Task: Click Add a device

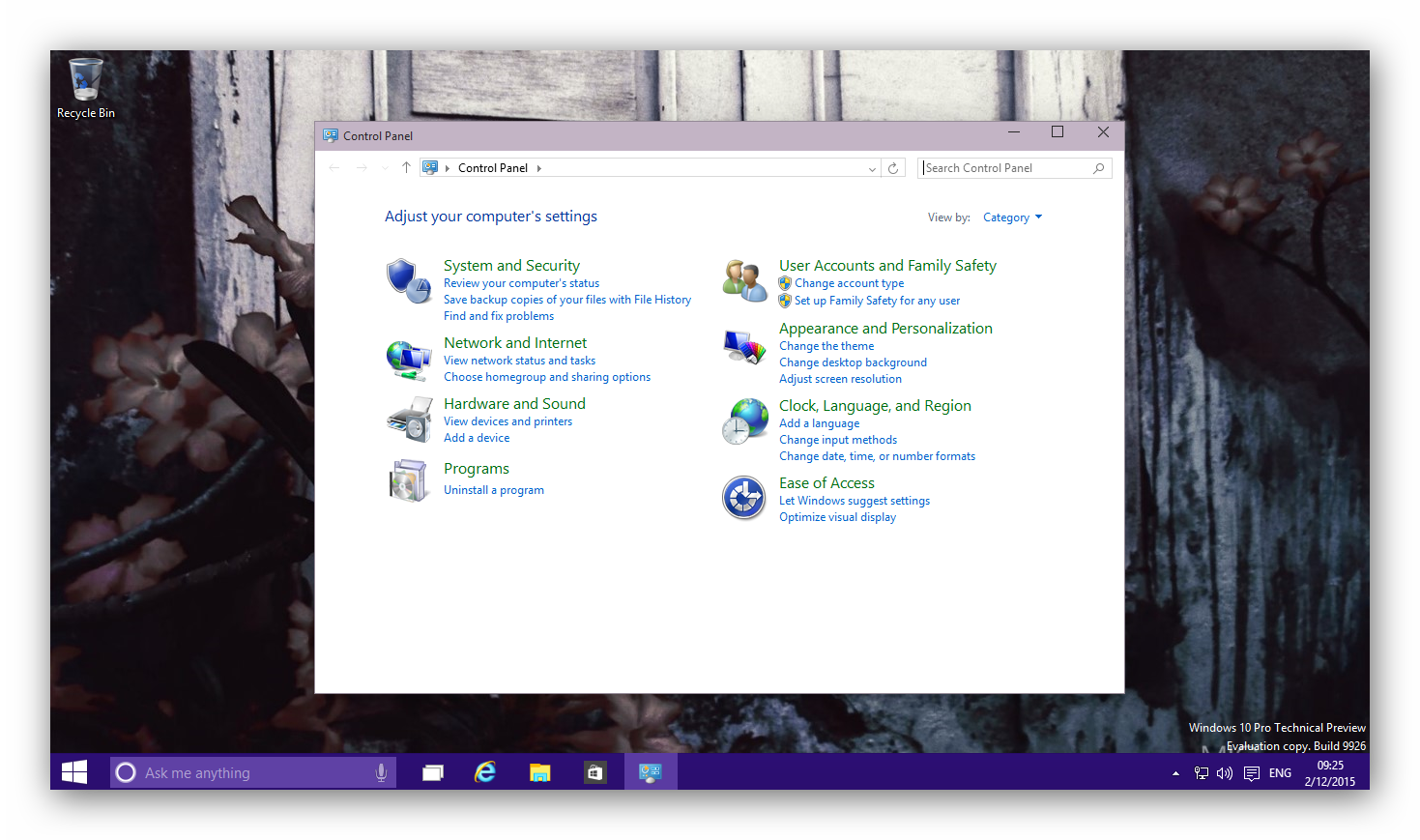Action: pyautogui.click(x=477, y=438)
